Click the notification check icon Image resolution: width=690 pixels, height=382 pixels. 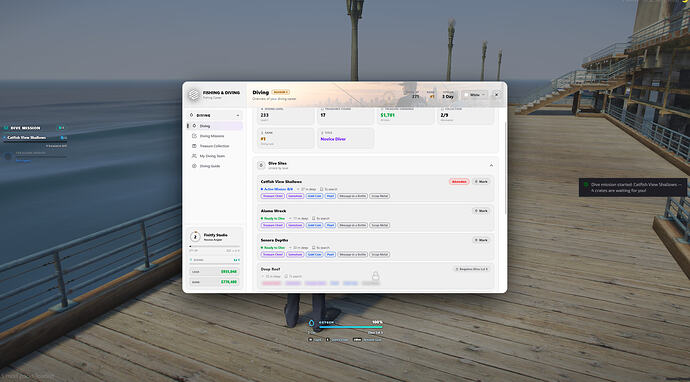tap(586, 185)
